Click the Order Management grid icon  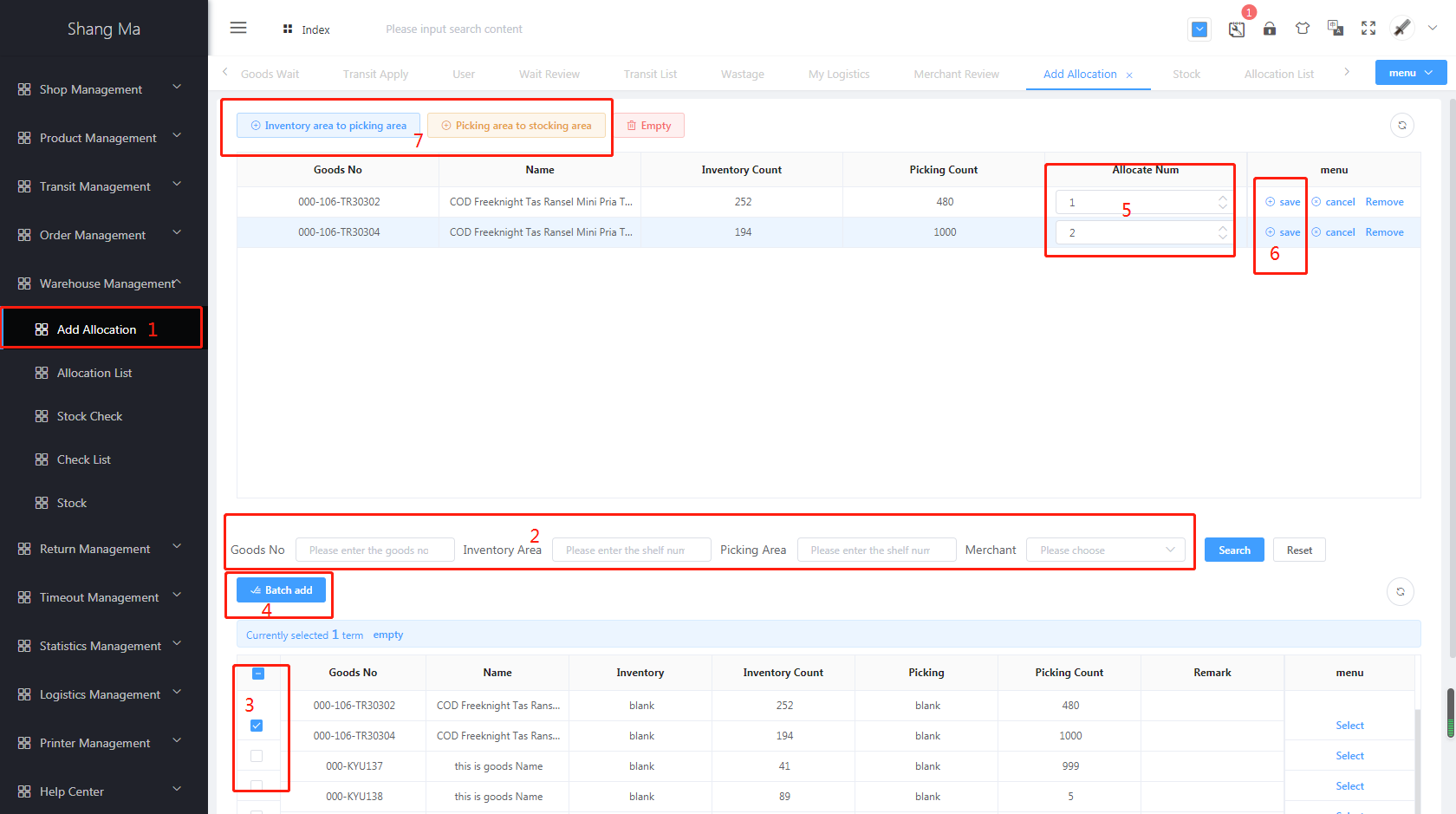[x=24, y=235]
